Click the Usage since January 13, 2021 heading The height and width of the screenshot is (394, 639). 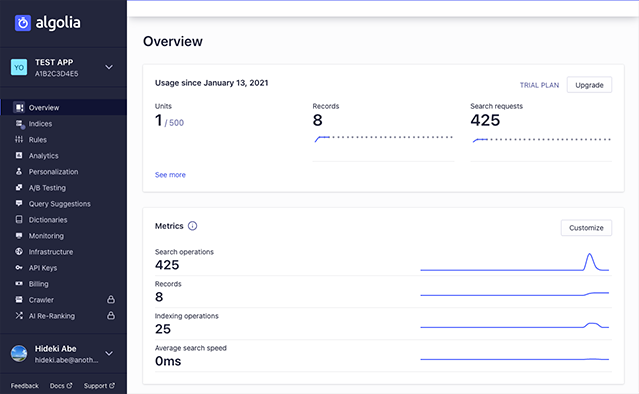212,83
